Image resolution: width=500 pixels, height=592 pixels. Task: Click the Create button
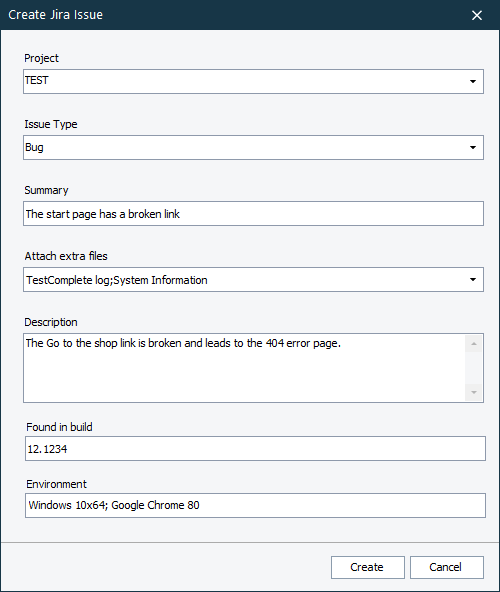(x=368, y=567)
